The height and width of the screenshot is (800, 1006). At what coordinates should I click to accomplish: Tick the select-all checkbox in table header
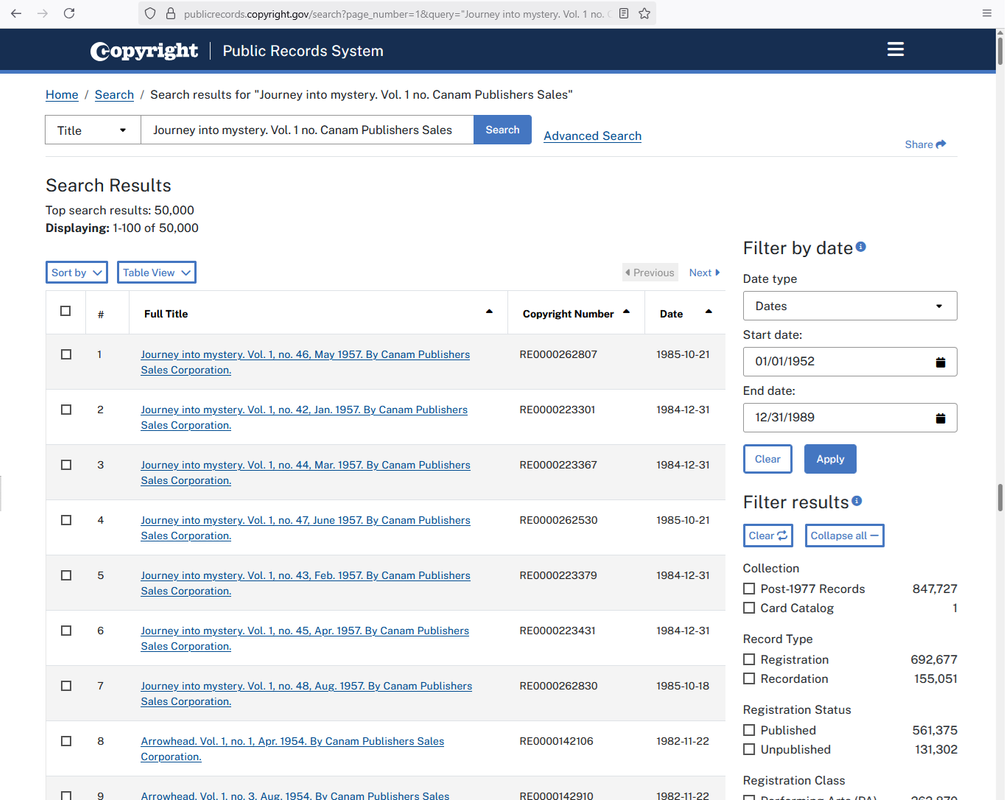pos(65,311)
